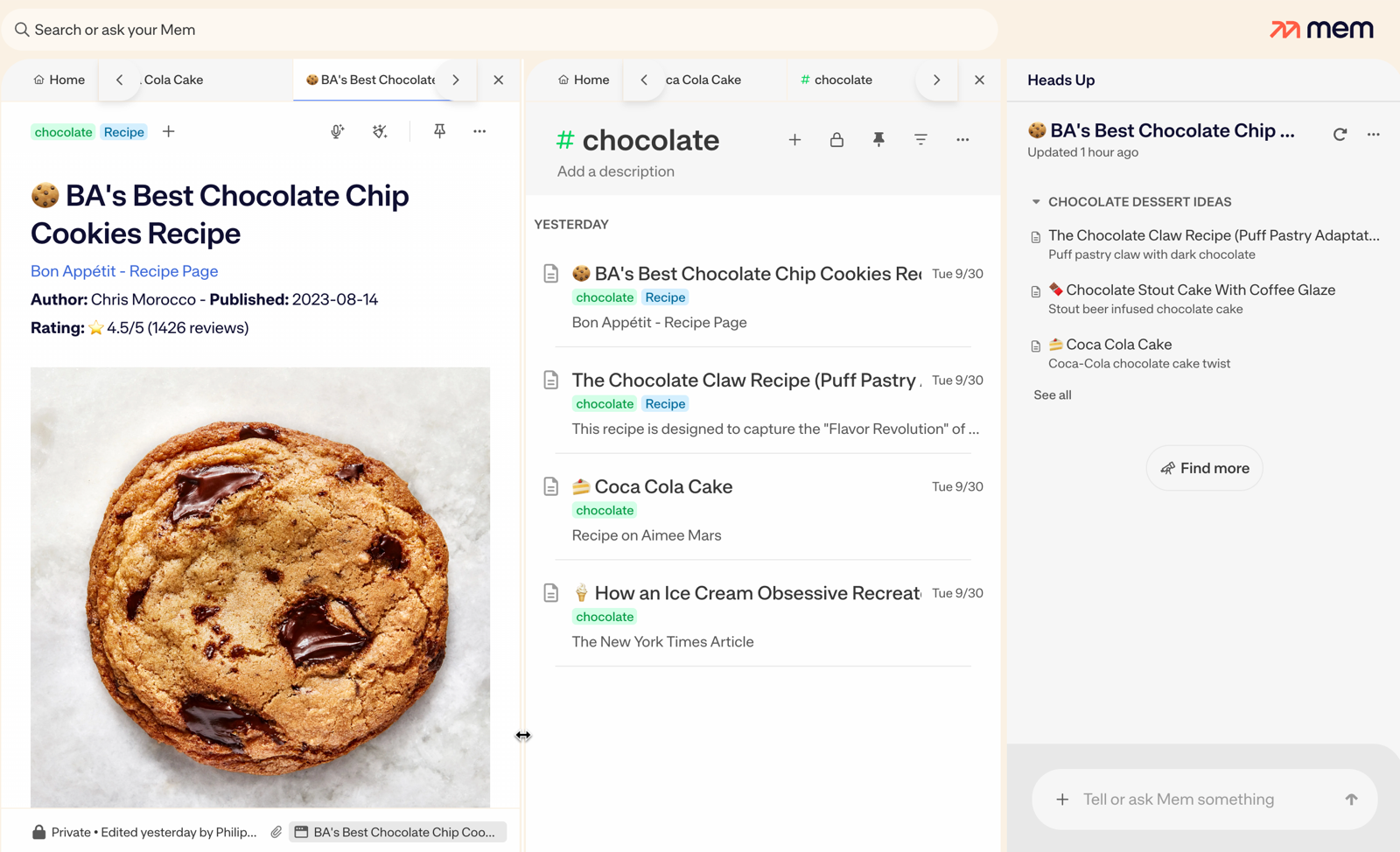Go back in the middle pane
Image resolution: width=1400 pixels, height=852 pixels.
point(644,80)
